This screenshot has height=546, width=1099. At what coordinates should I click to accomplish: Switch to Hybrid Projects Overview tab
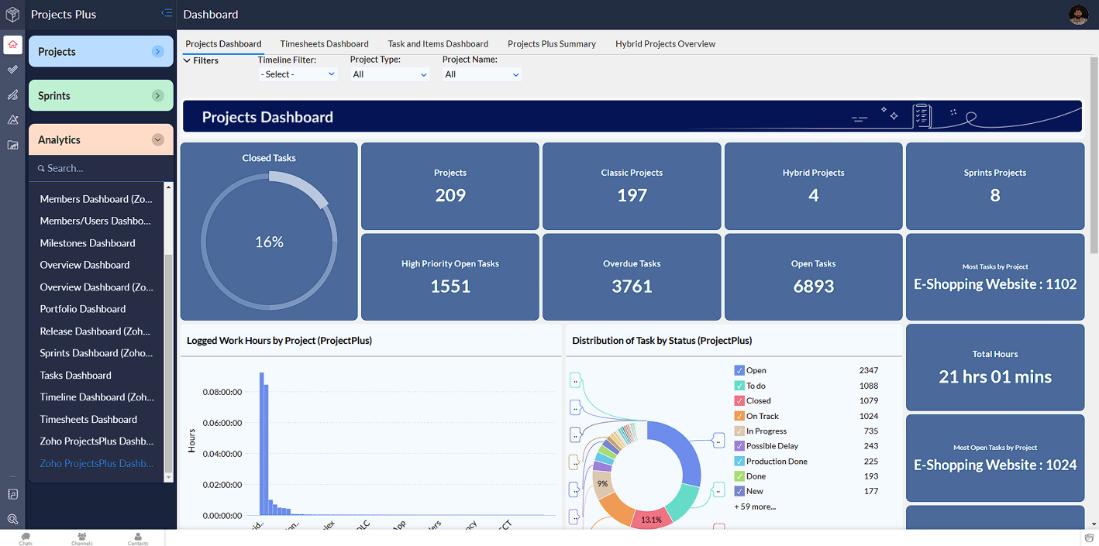665,43
